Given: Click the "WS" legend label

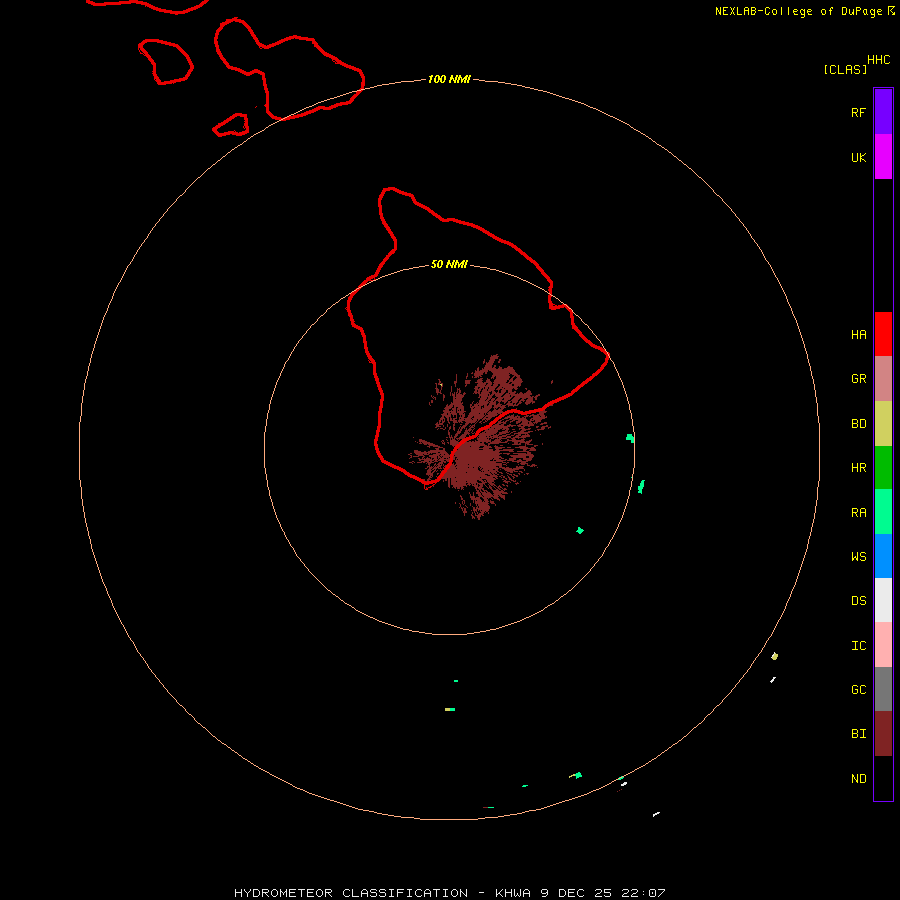Looking at the screenshot, I should (x=858, y=557).
